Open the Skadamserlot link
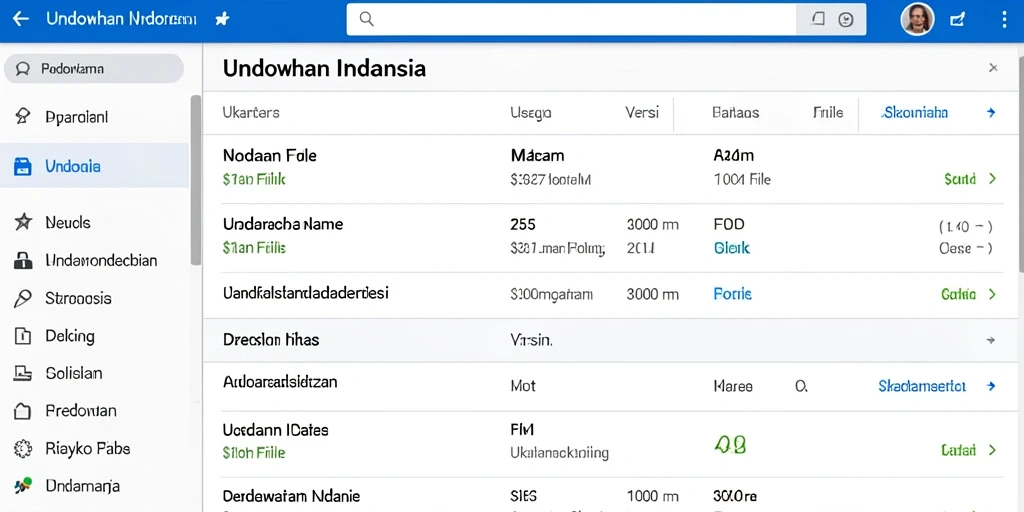The height and width of the screenshot is (512, 1024). [922, 386]
